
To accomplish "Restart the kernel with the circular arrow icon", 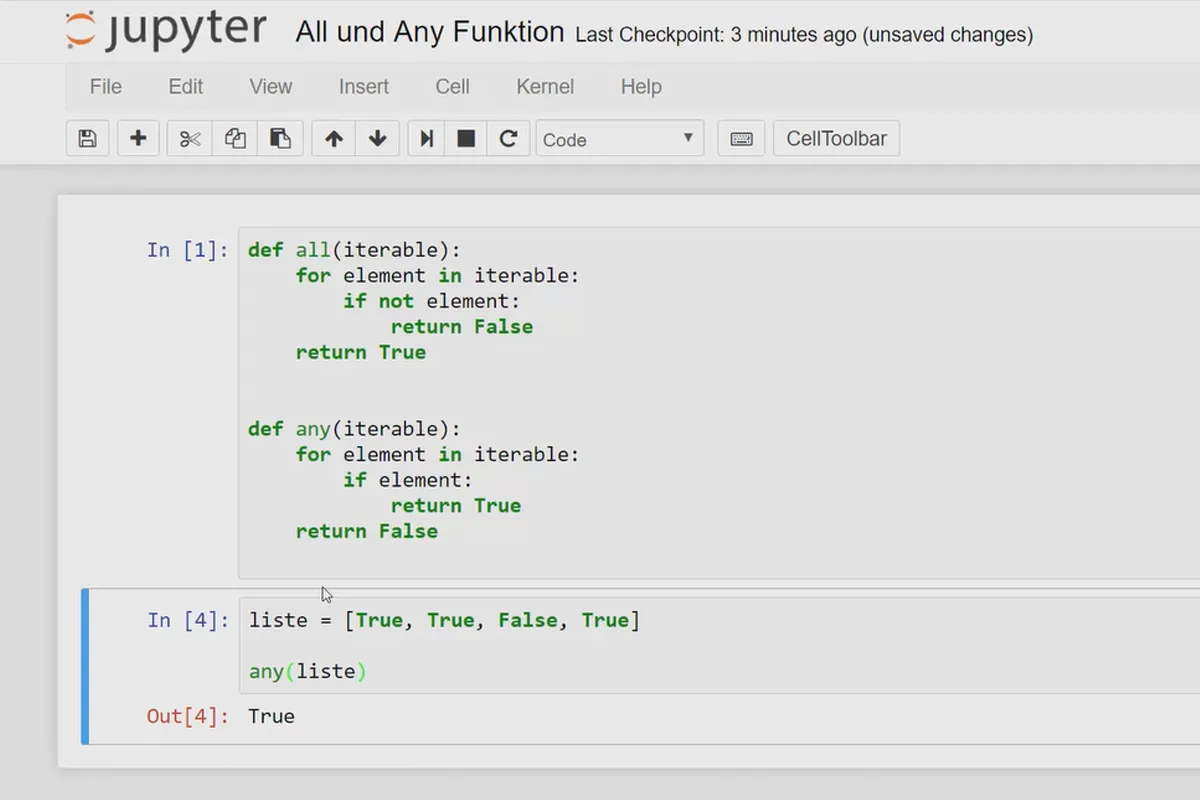I will [508, 139].
